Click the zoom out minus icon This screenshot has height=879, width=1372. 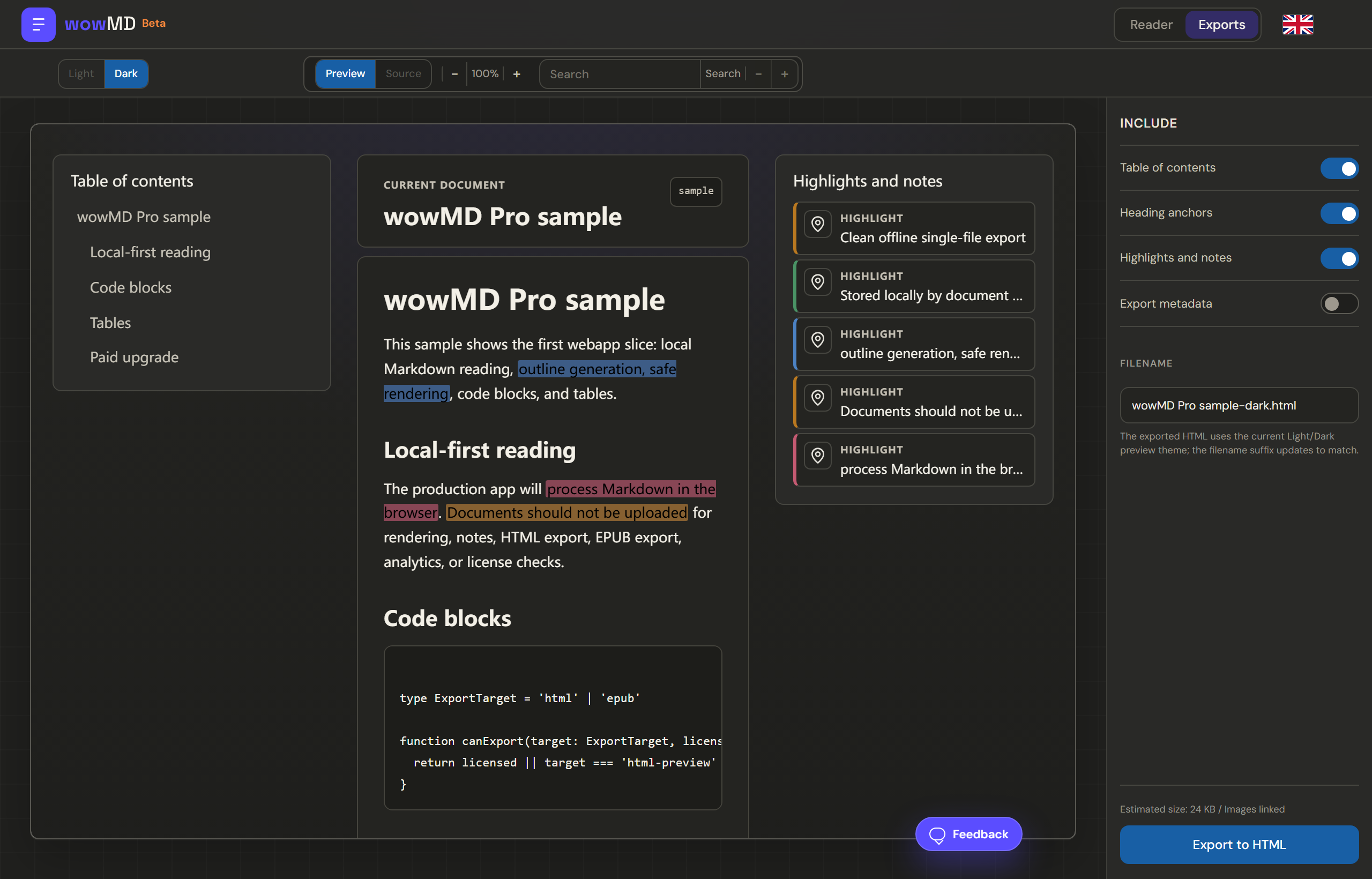click(x=454, y=74)
